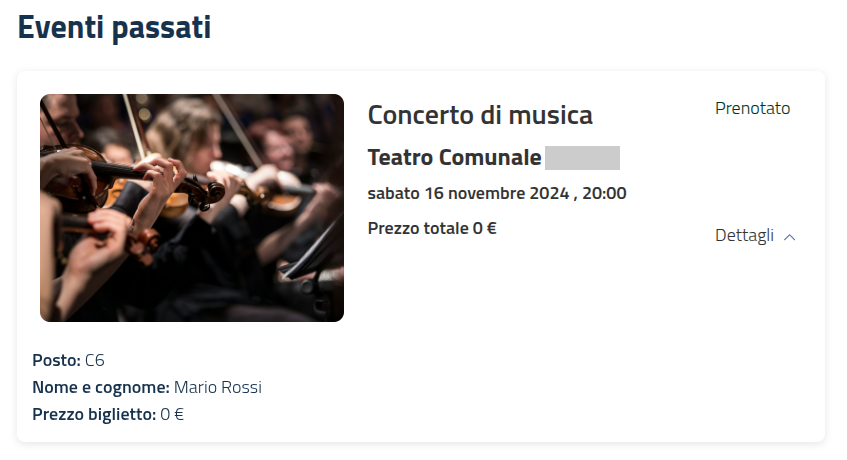The height and width of the screenshot is (460, 847).
Task: Open the "Concerto di musica" event title
Action: (x=480, y=115)
